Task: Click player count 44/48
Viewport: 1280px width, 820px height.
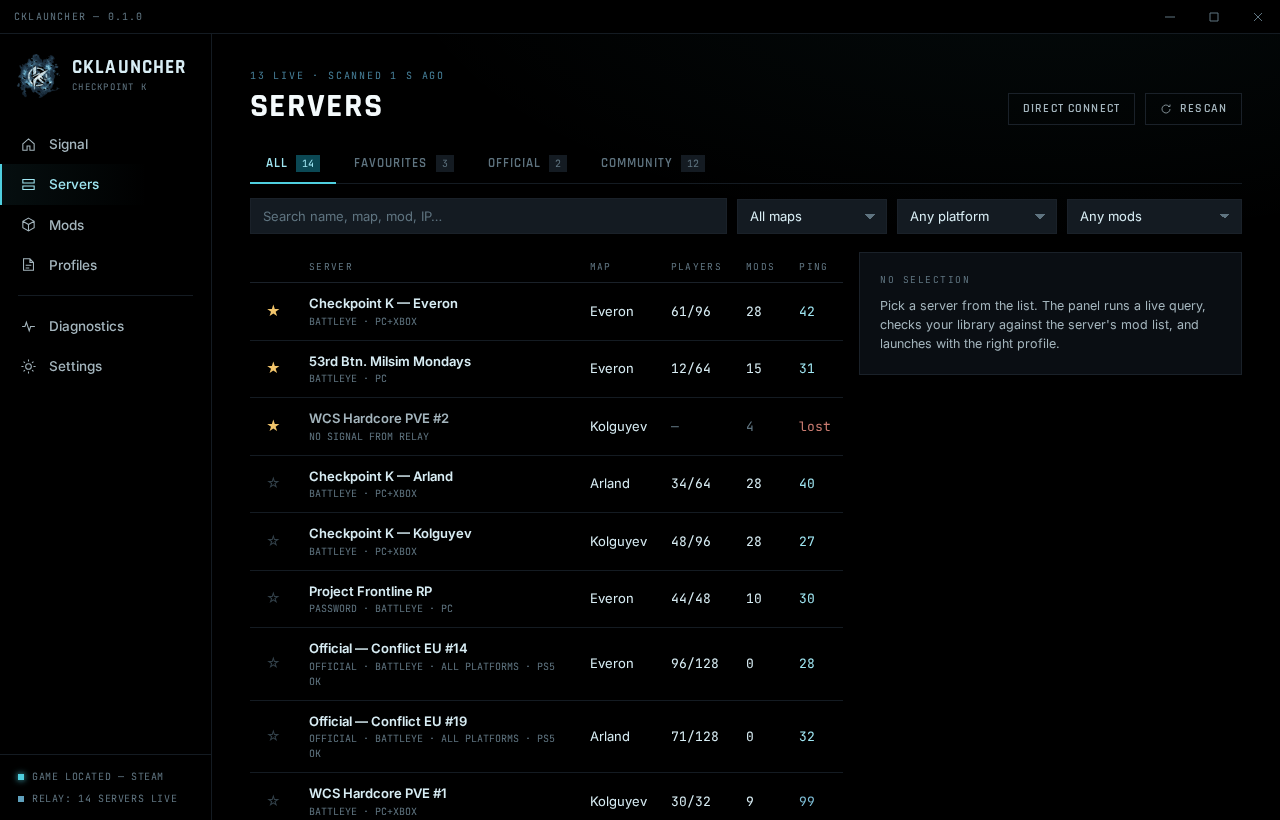Action: (691, 598)
